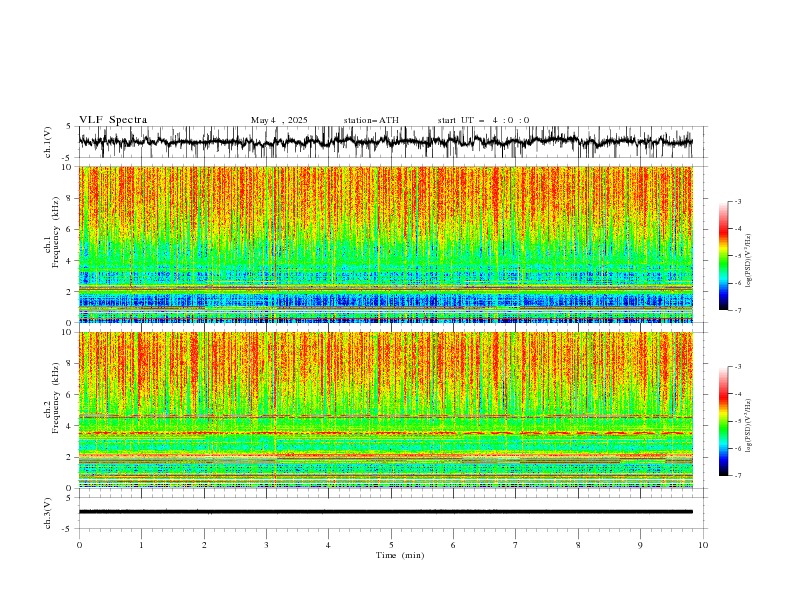This screenshot has height=612, width=792.
Task: Click the "ch.1(V)" waveform axis label
Action: click(48, 142)
